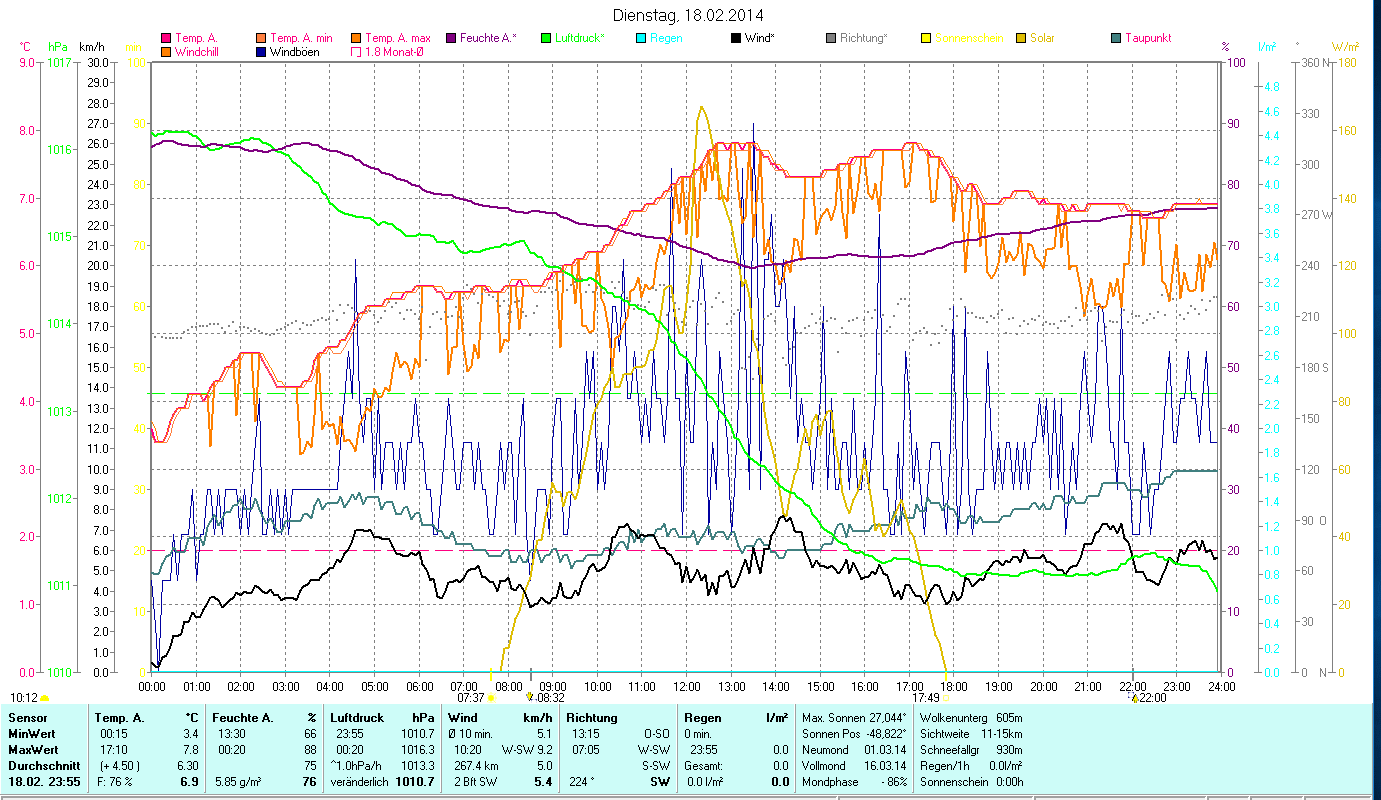Select the green Luftdruck legend square
Image resolution: width=1381 pixels, height=800 pixels.
tap(545, 38)
